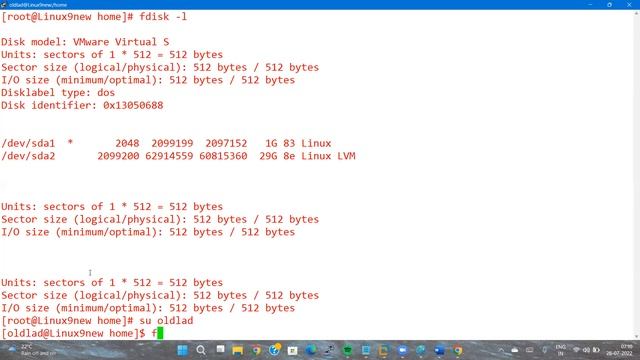Screen dimensions: 640x360
Task: Open the weather widget showing 22°C
Action: pyautogui.click(x=33, y=350)
